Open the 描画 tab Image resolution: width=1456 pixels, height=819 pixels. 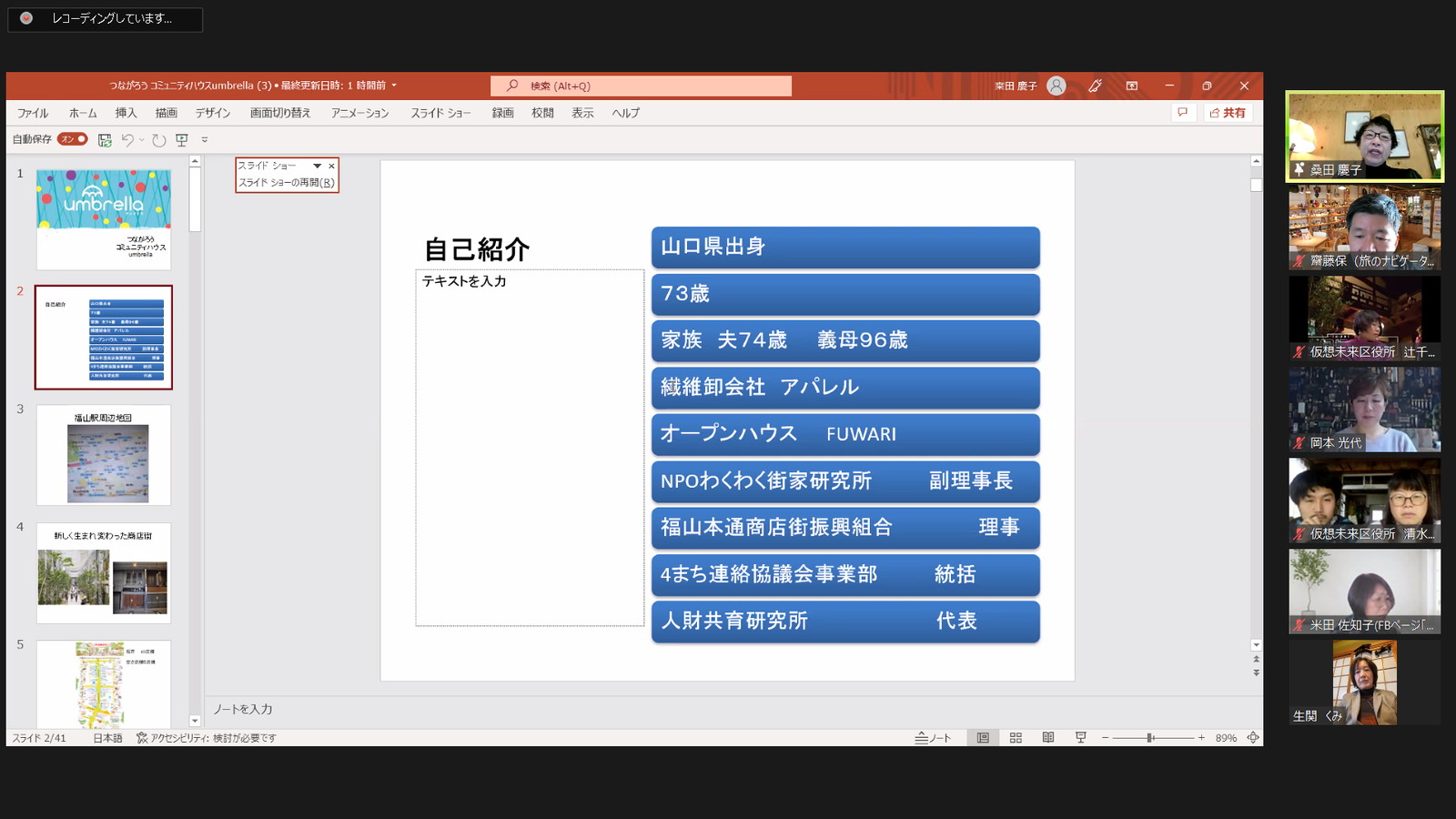coord(166,113)
